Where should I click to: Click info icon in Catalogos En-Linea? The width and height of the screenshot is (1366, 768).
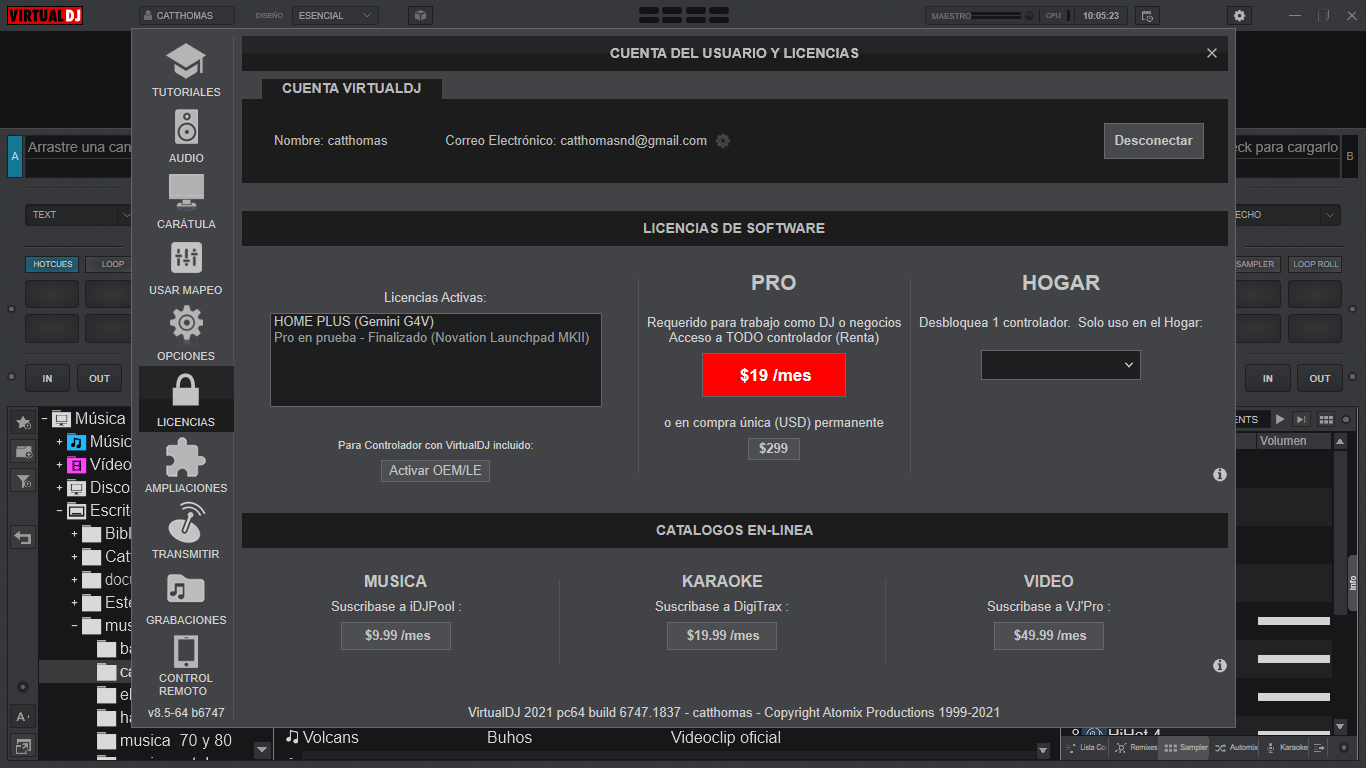[x=1220, y=665]
